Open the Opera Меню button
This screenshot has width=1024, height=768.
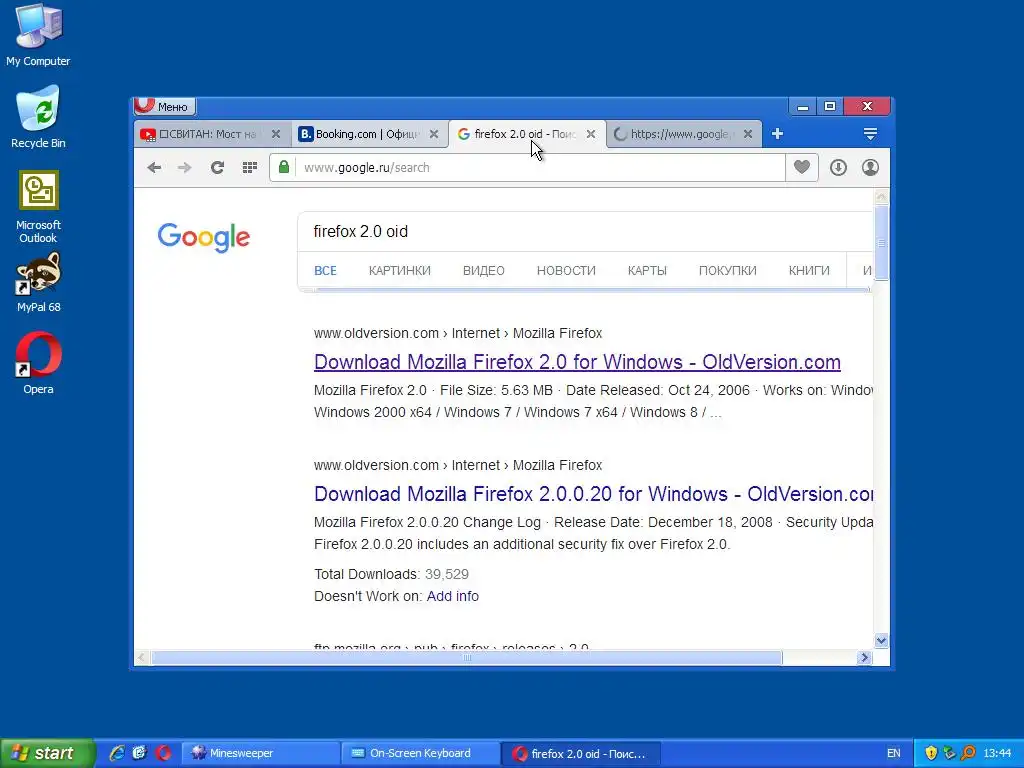(x=165, y=106)
